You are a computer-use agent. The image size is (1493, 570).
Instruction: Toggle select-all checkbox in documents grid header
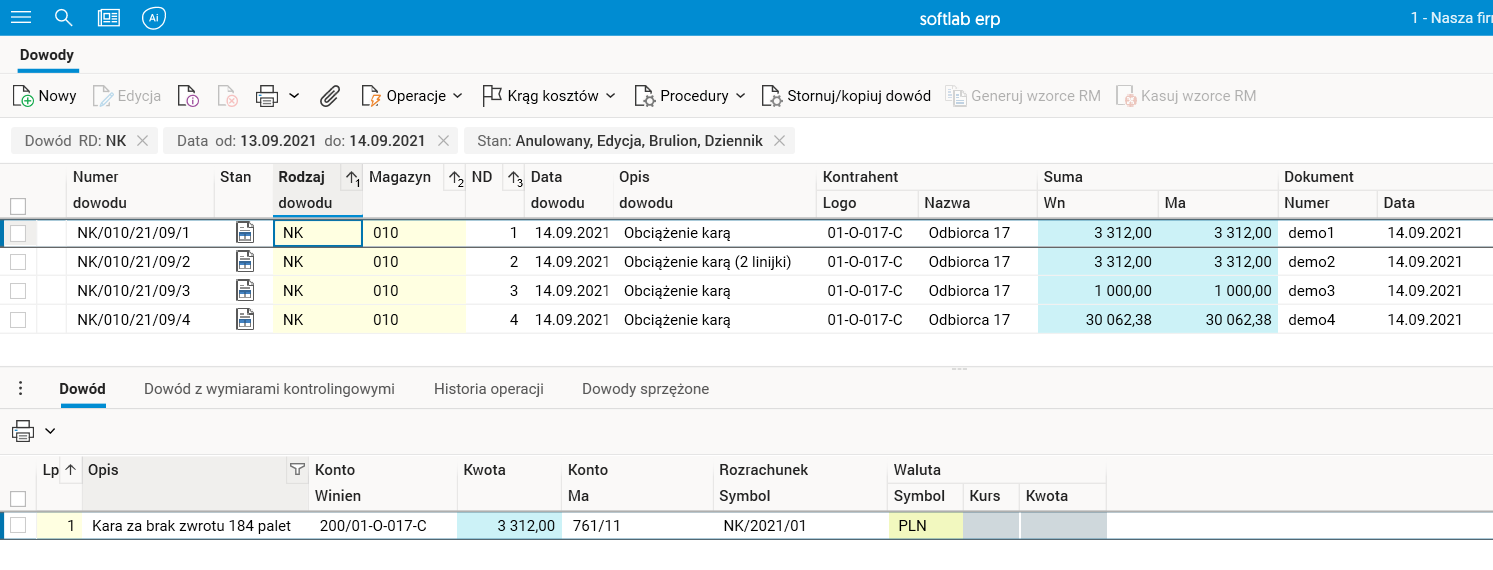tap(18, 206)
